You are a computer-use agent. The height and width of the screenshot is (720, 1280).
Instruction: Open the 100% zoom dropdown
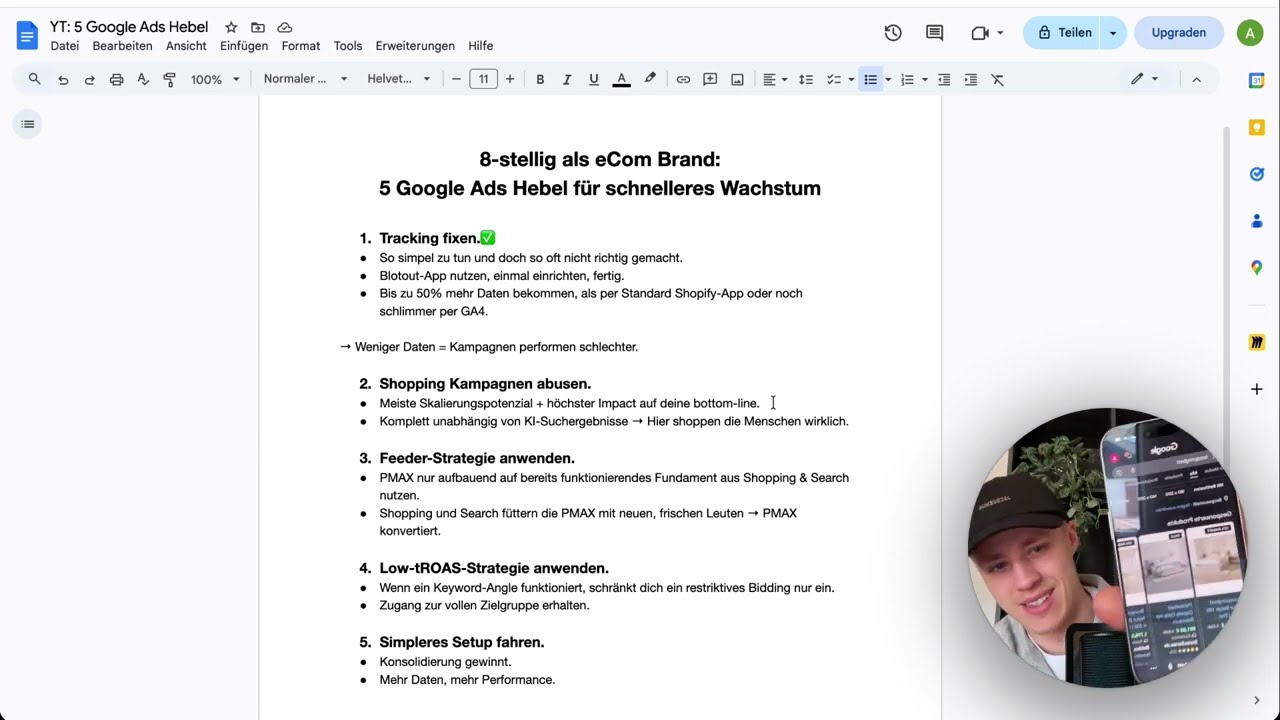click(215, 79)
